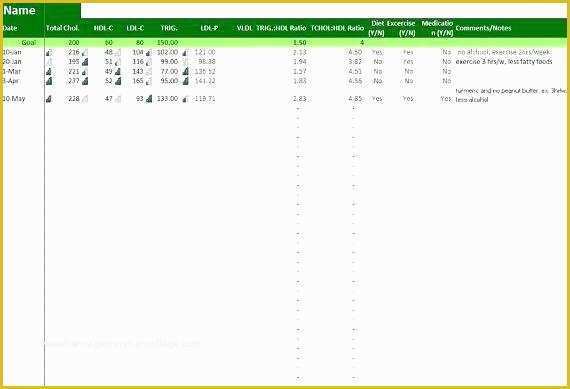Select the Comments/Notes header

click(x=483, y=28)
